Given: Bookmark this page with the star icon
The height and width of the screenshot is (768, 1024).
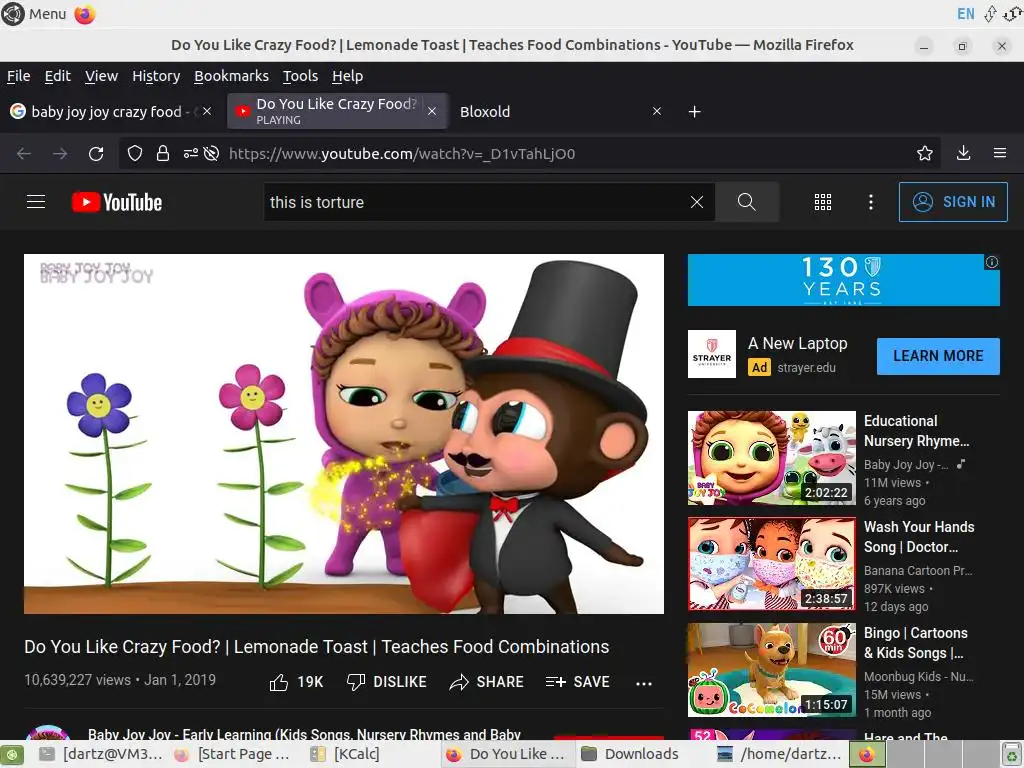Looking at the screenshot, I should [x=925, y=153].
